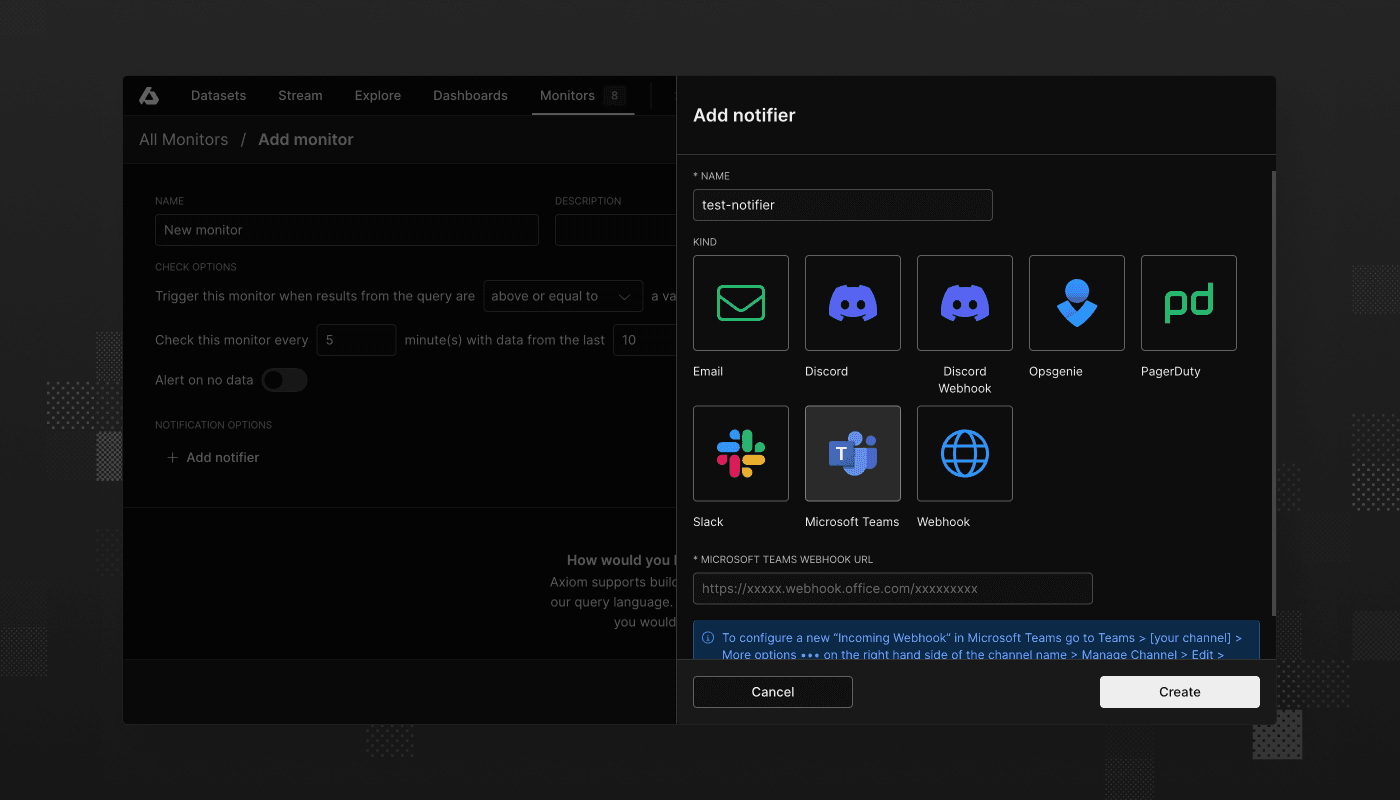Screen dimensions: 1400x800
Task: Select the Slack notifier kind
Action: (x=740, y=453)
